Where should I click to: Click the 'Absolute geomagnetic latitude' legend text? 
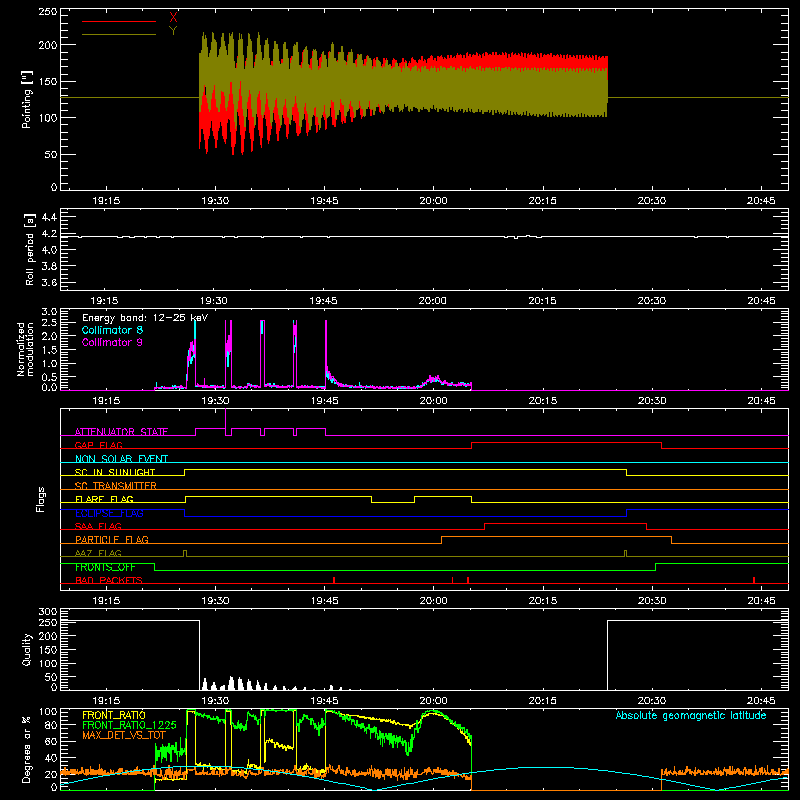(x=691, y=715)
